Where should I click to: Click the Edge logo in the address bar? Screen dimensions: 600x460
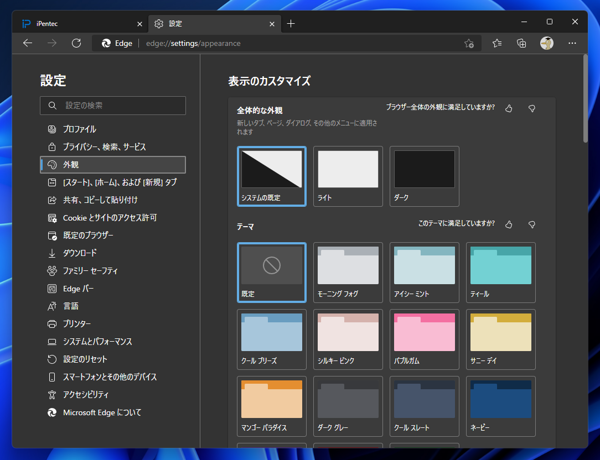coord(106,43)
